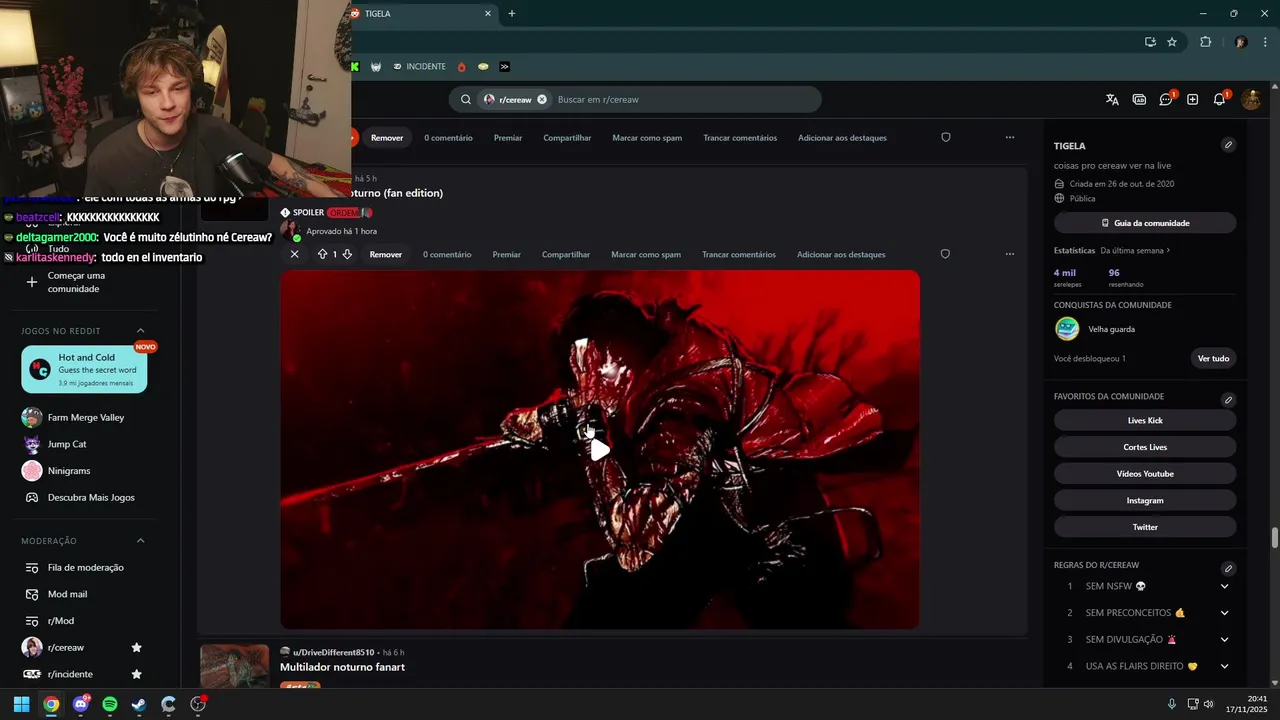Click Ver tudo achievements button
This screenshot has height=720, width=1280.
1213,358
